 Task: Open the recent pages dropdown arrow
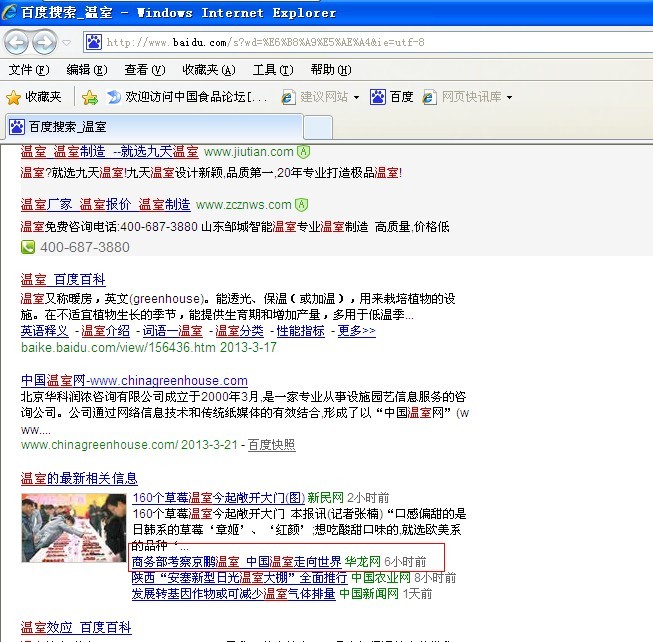pos(67,42)
